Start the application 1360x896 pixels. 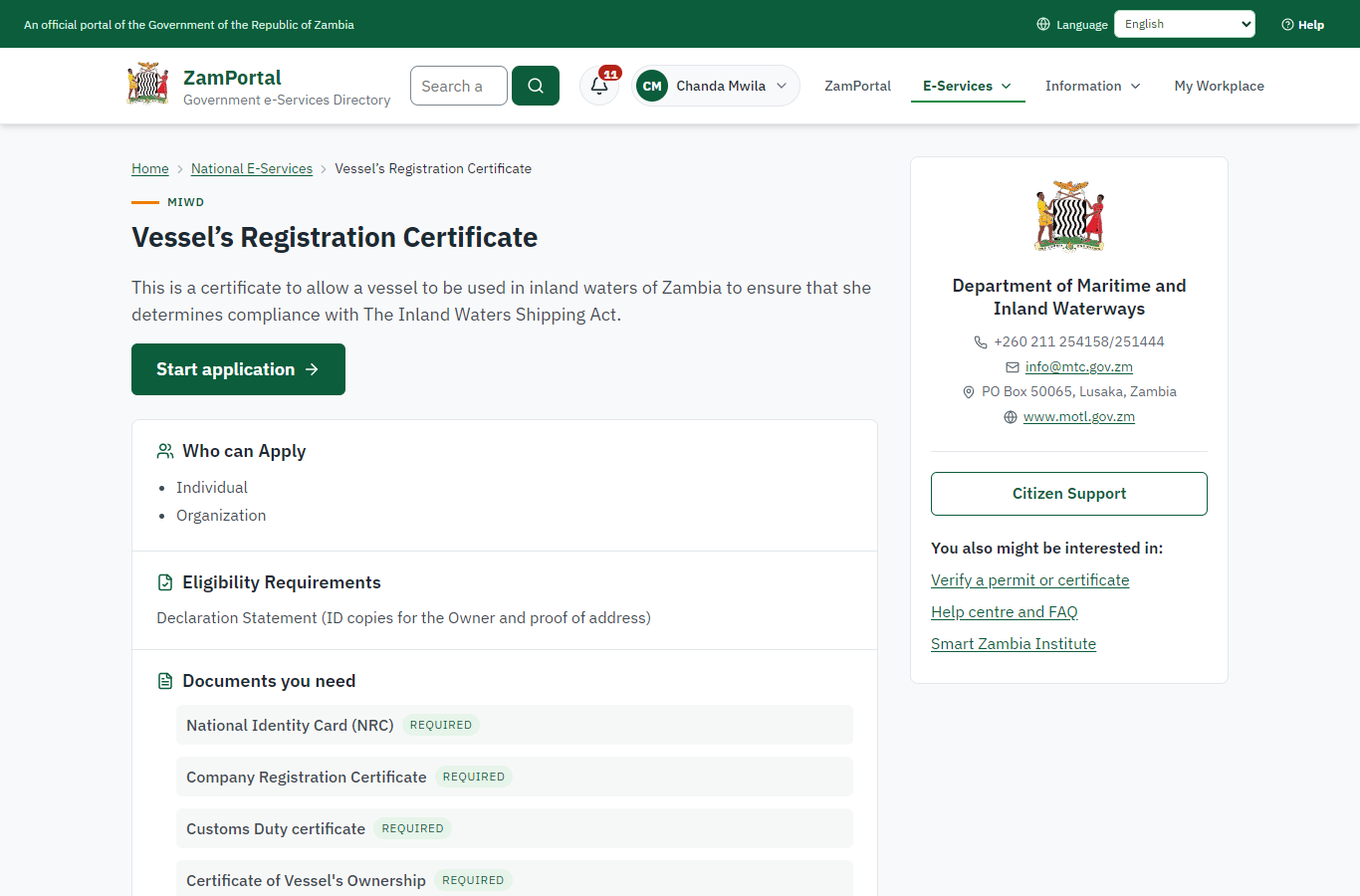[x=238, y=369]
